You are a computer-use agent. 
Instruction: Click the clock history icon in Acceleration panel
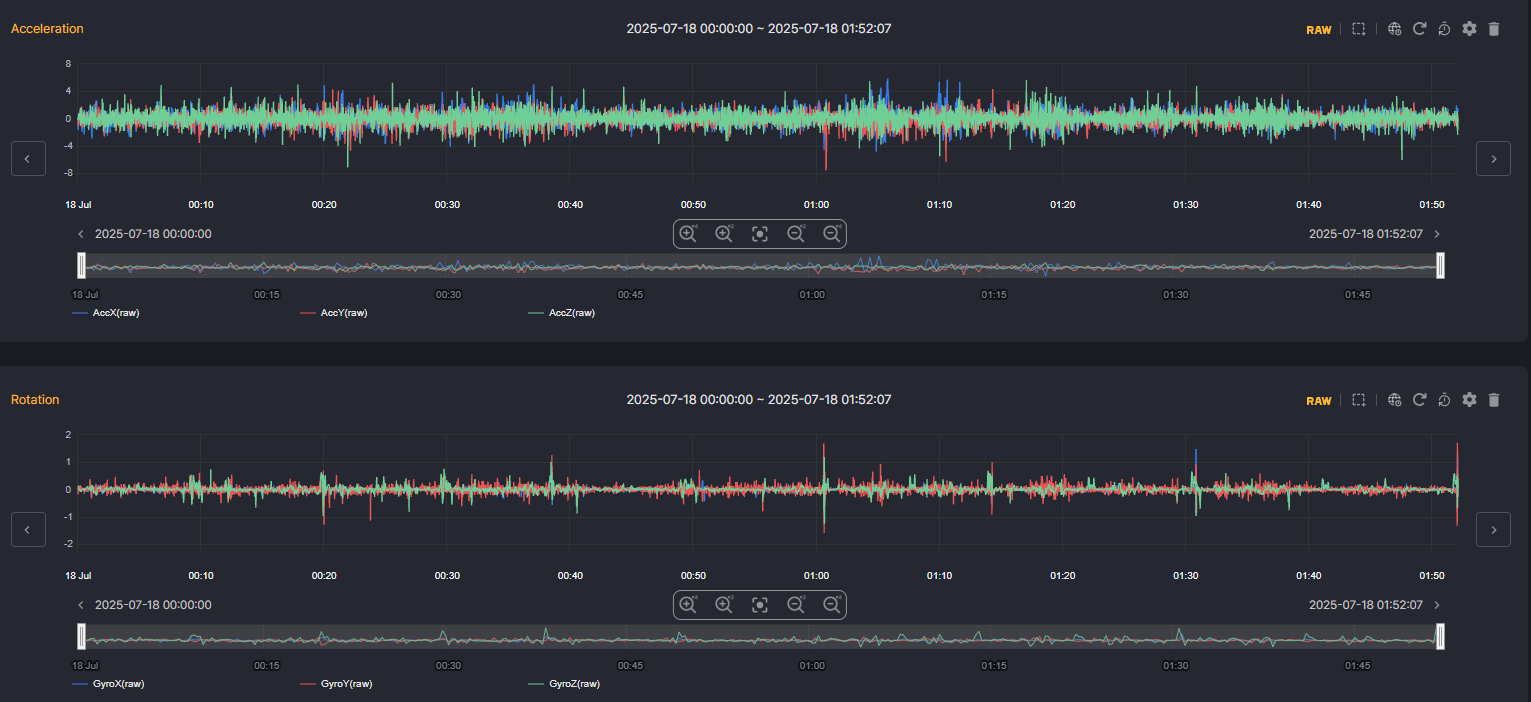click(x=1444, y=29)
